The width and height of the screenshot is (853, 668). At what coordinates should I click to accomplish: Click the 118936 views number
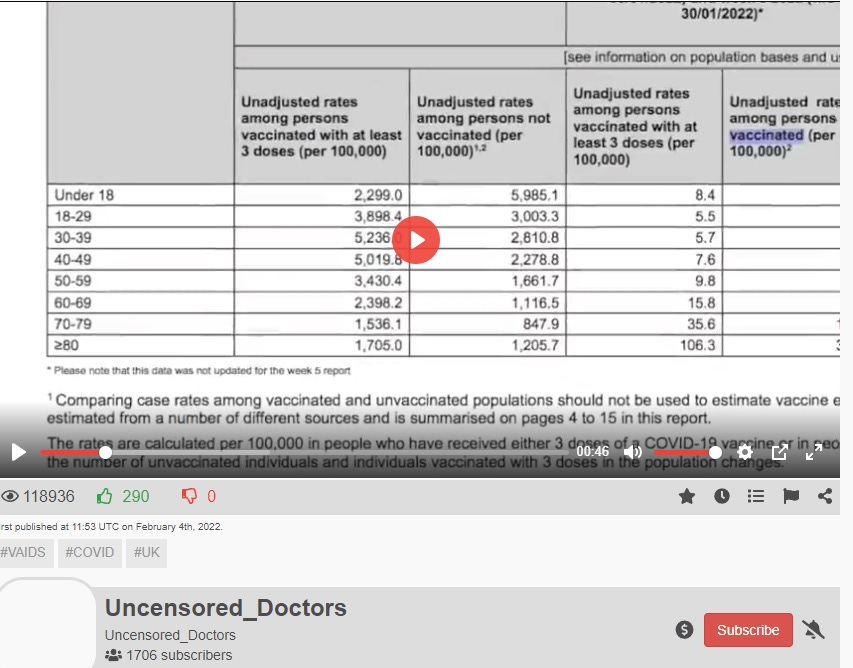(x=49, y=496)
